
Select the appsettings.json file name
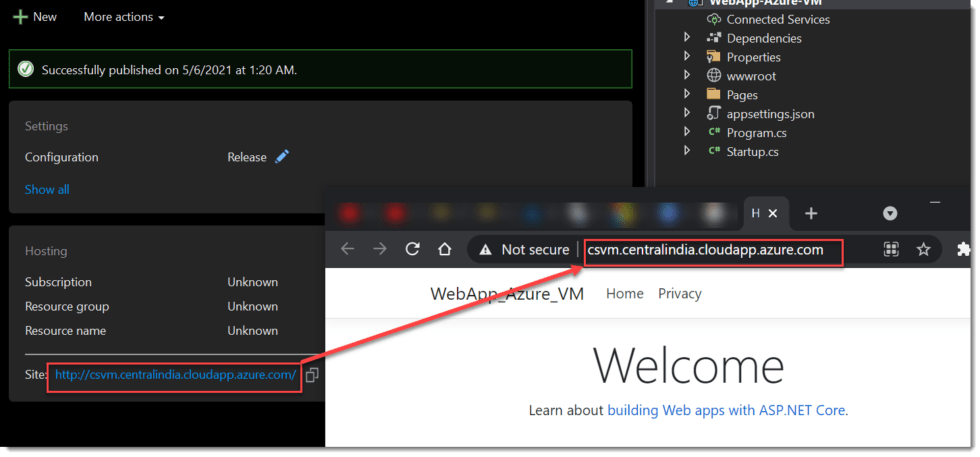[x=771, y=114]
